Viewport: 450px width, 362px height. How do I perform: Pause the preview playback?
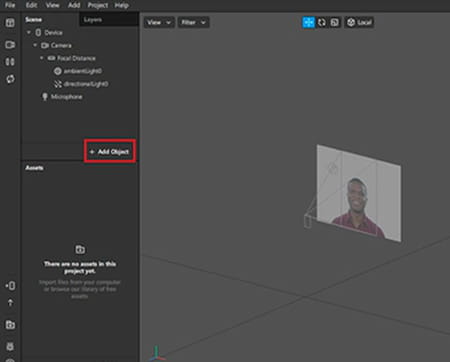pos(10,62)
